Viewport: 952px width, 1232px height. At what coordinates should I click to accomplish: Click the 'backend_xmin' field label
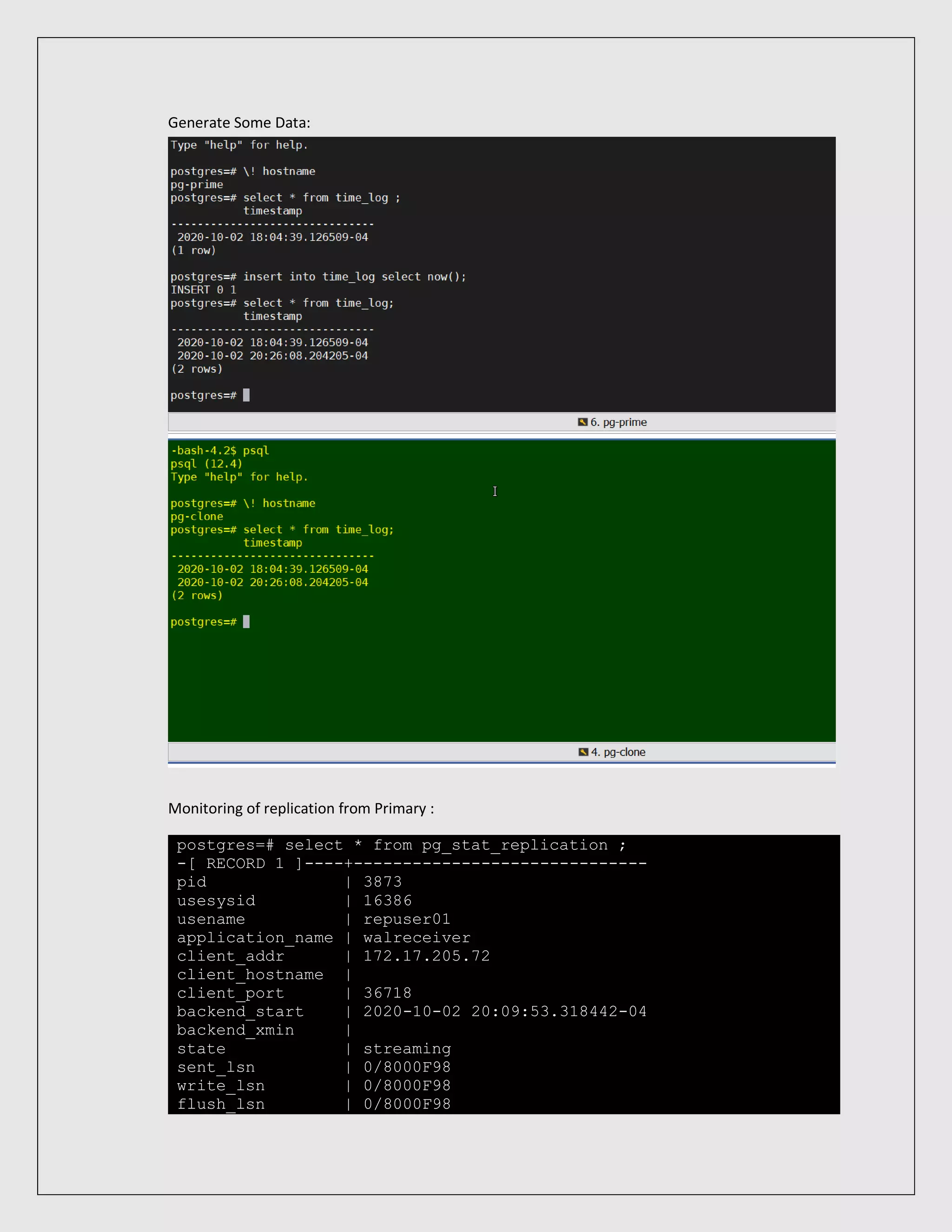click(x=235, y=1030)
